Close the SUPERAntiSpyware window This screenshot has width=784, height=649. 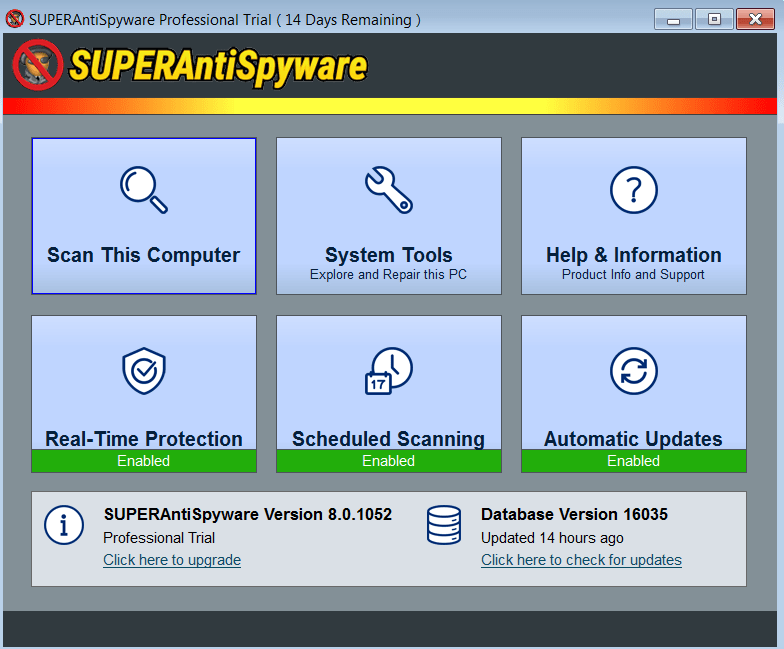click(756, 20)
